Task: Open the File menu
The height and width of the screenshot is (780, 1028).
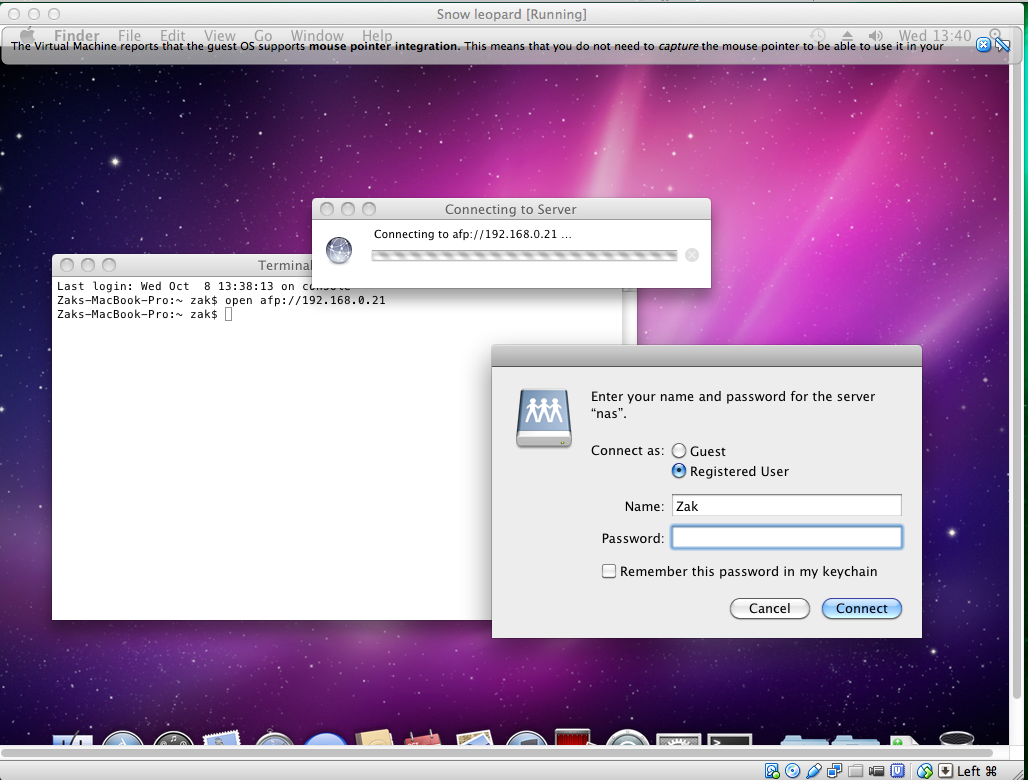Action: (129, 35)
